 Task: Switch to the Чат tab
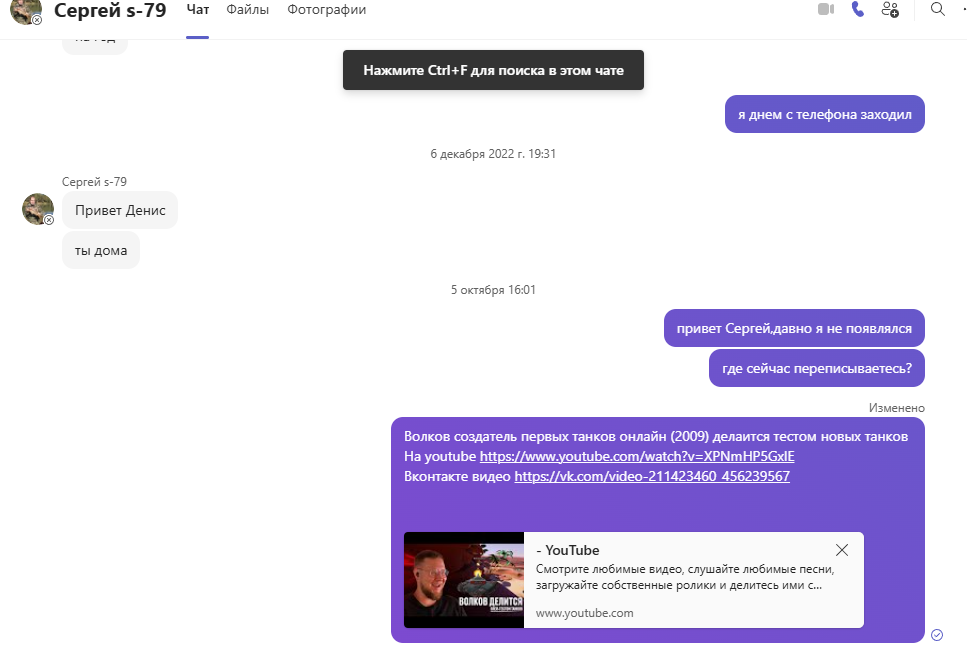point(197,10)
